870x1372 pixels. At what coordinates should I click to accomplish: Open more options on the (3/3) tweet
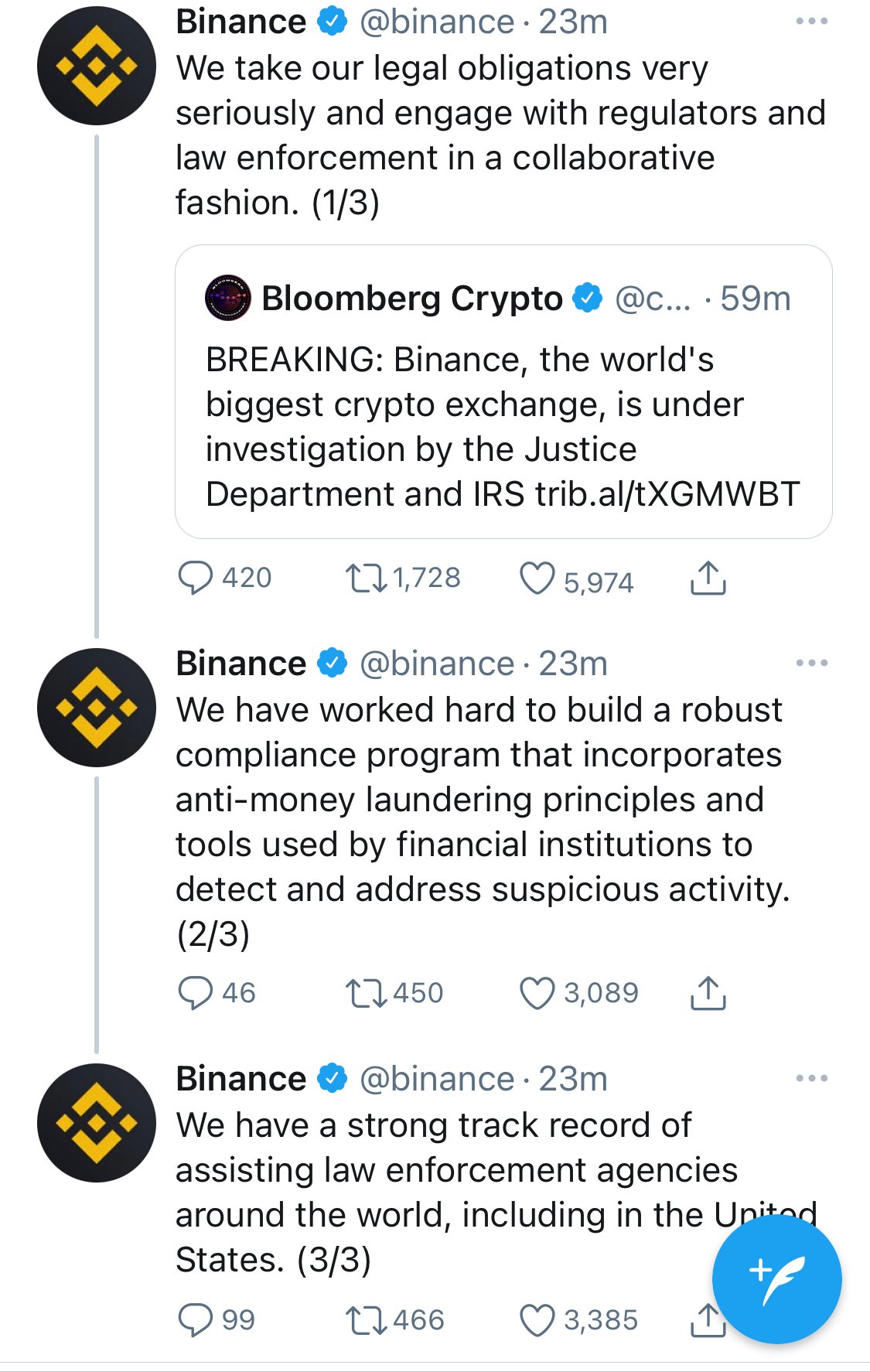[x=811, y=1078]
